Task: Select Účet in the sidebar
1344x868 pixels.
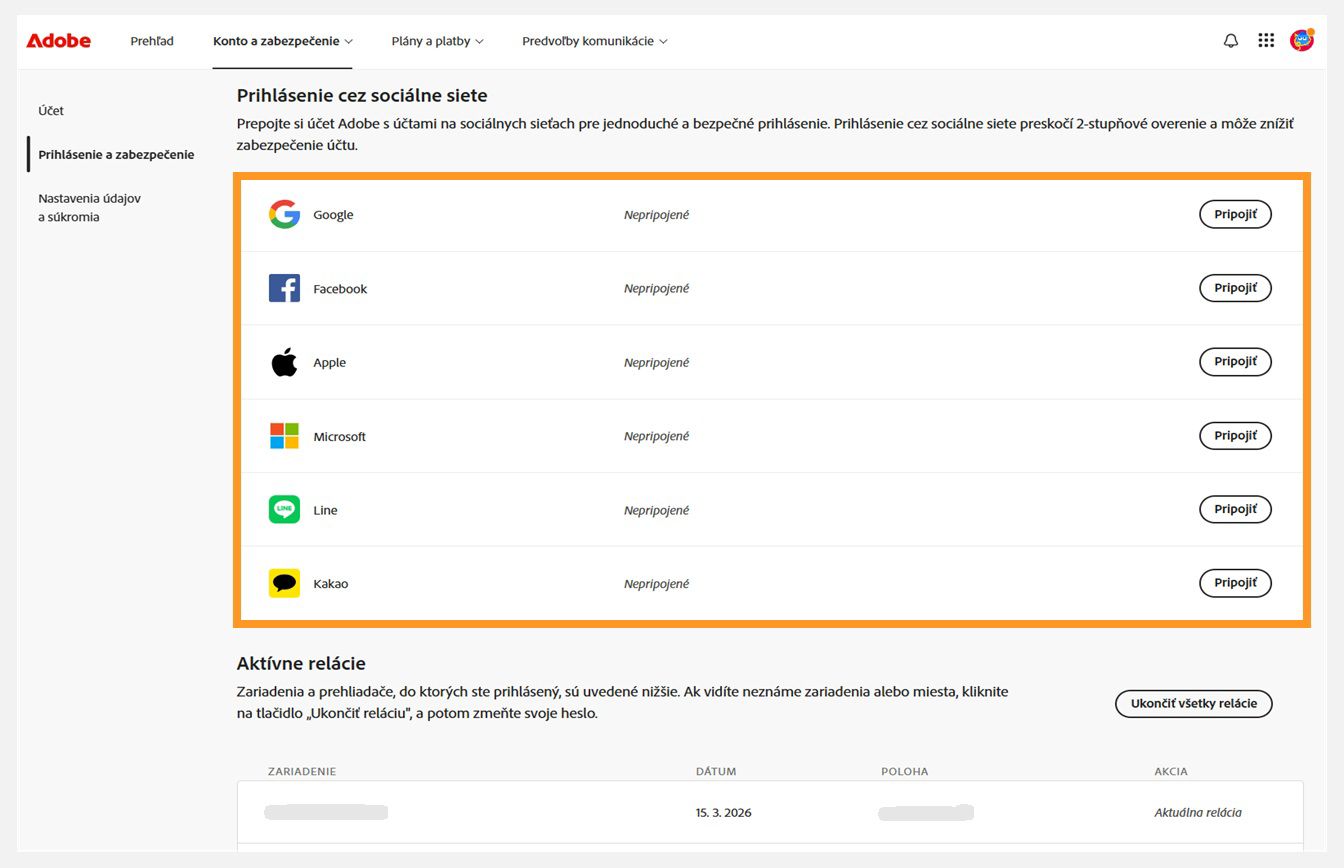Action: (x=51, y=111)
